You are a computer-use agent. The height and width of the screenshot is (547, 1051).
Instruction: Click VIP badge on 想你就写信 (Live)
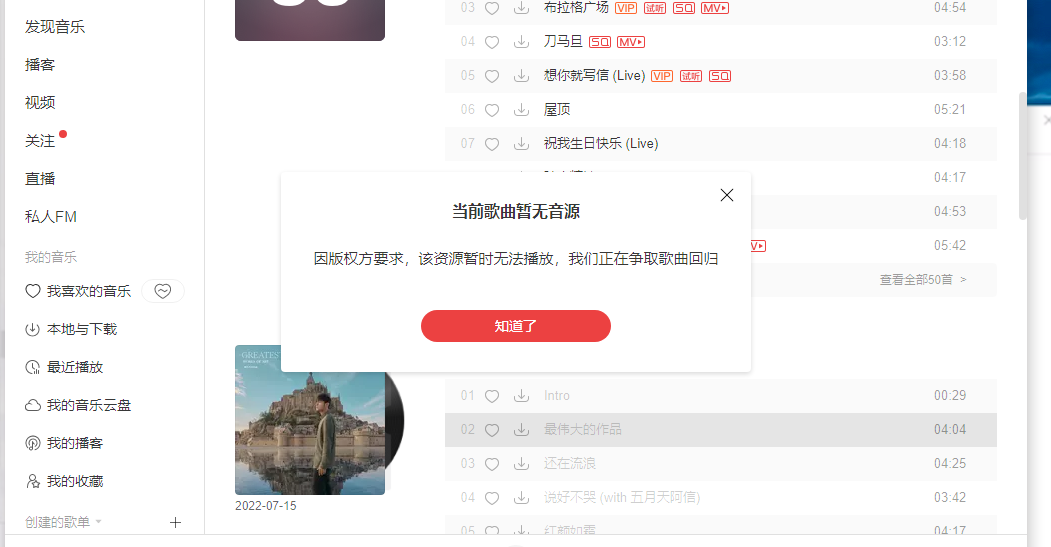(662, 76)
